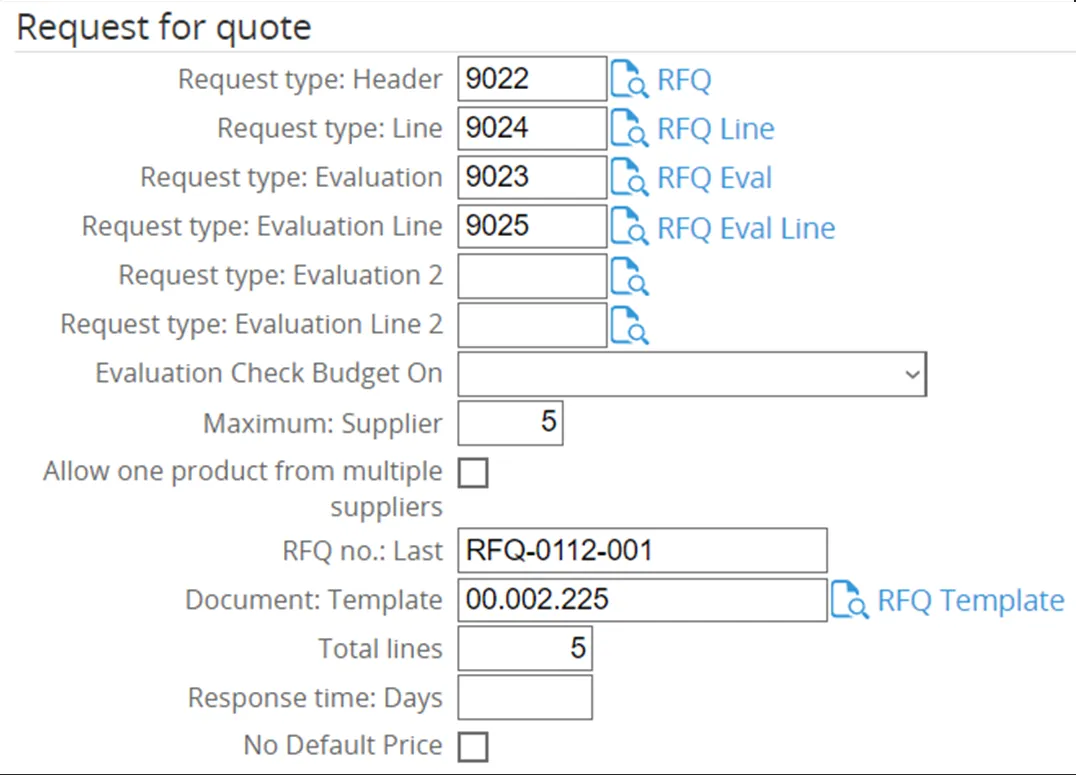Tick the No Default Price checkbox
Screen dimensions: 1076x775
click(x=473, y=746)
